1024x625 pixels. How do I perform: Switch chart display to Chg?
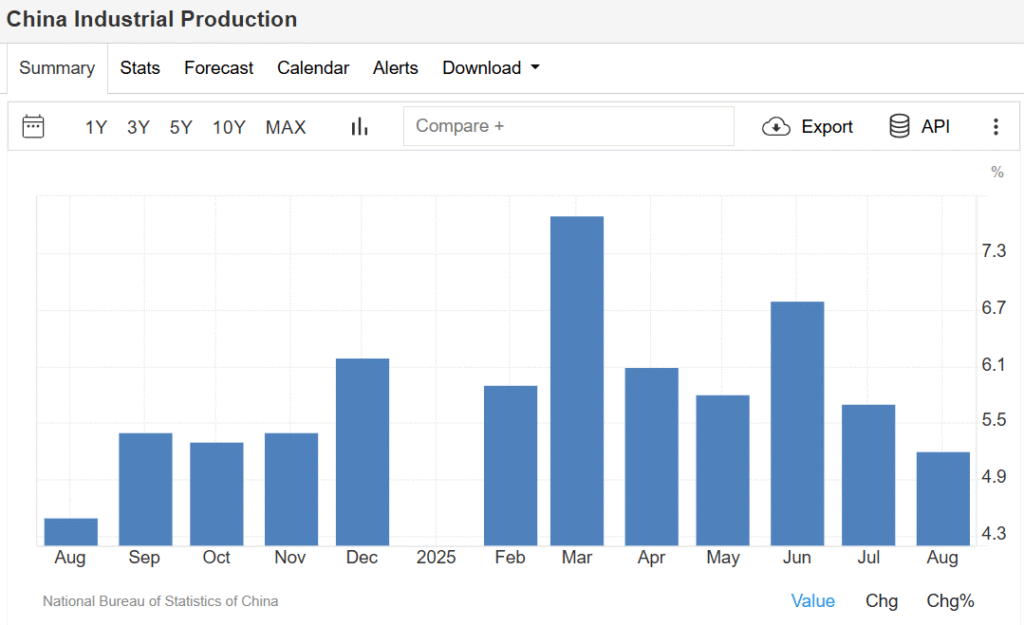881,601
